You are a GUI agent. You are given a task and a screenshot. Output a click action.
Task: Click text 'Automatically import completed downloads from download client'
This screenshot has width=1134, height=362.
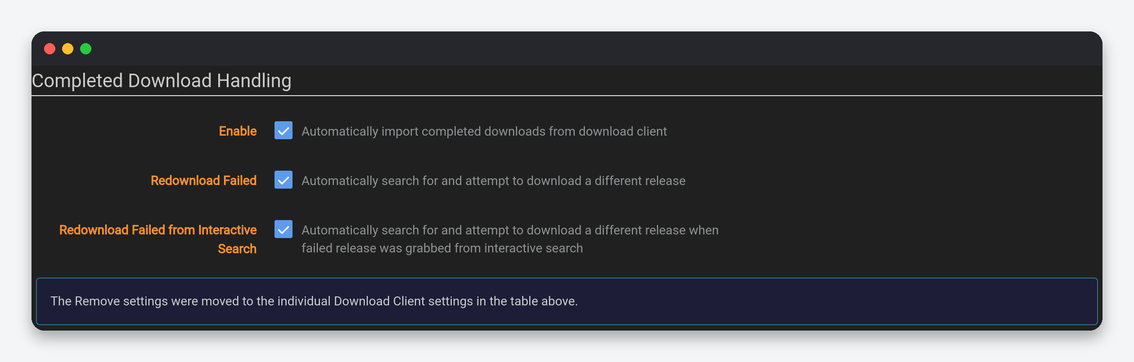click(x=484, y=132)
